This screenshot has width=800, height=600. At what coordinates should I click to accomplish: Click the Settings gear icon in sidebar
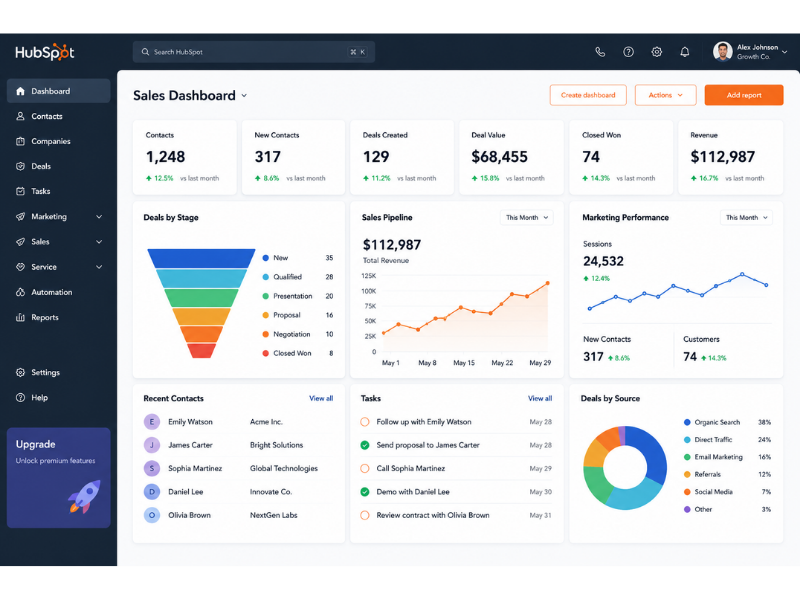[x=20, y=372]
